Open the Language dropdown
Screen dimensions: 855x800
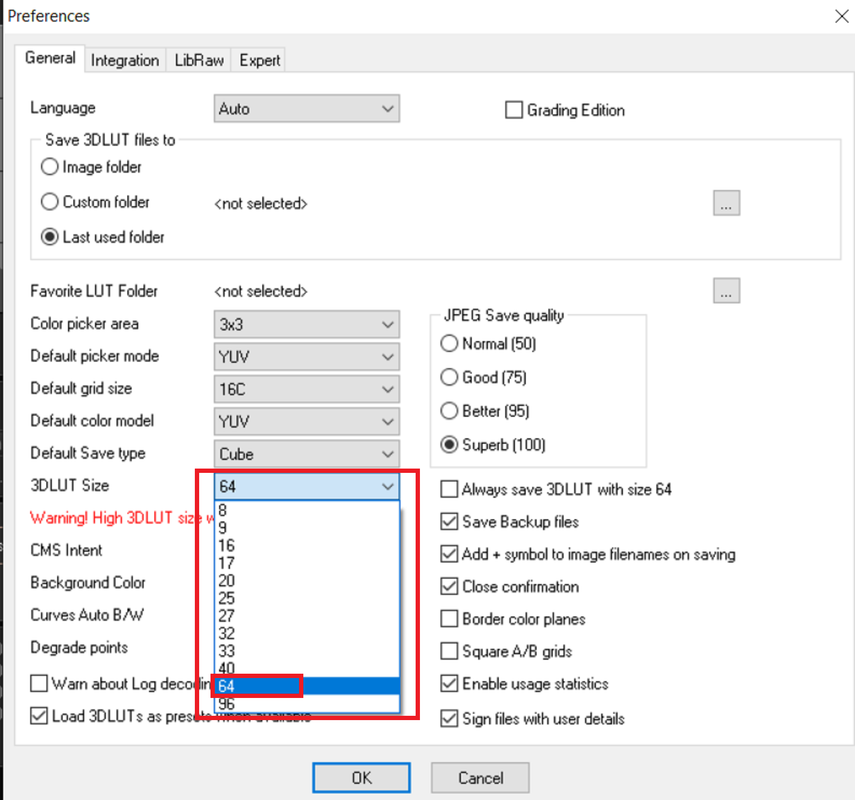coord(306,109)
